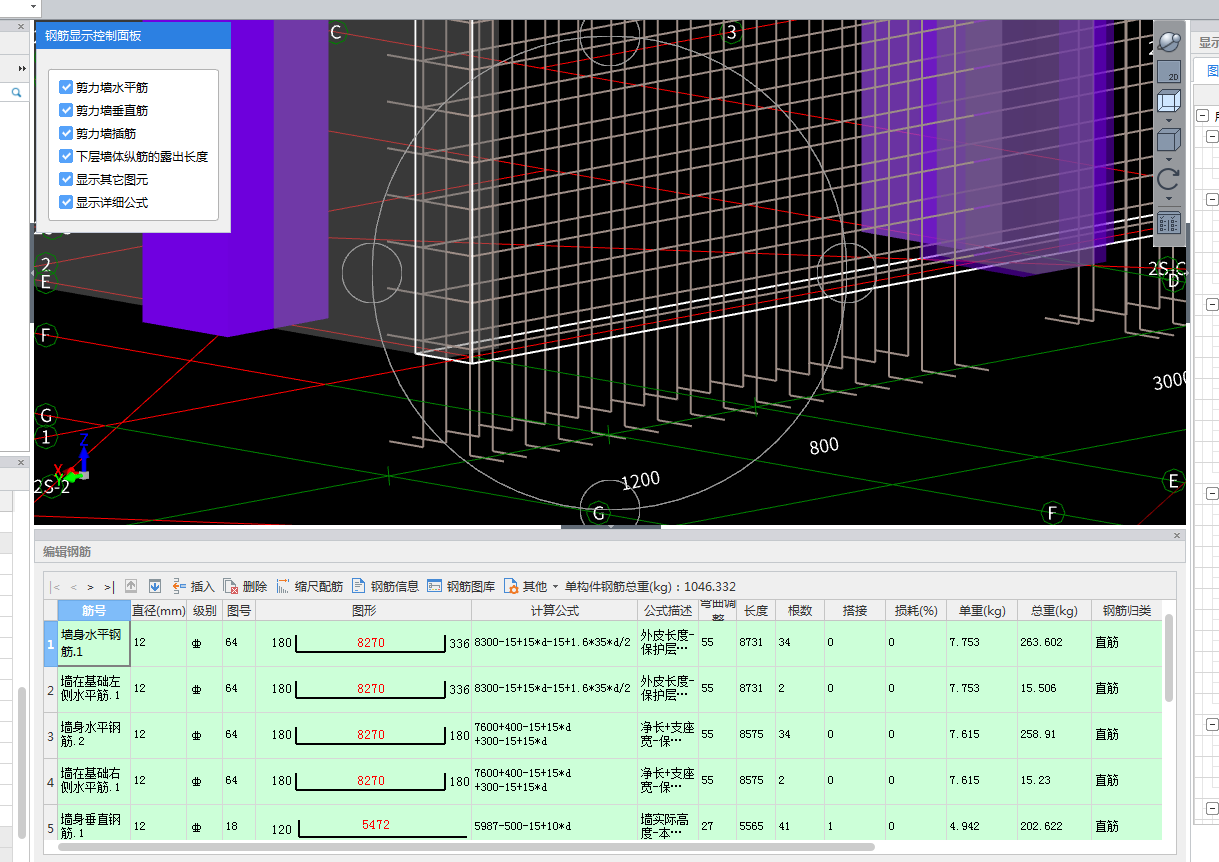Collapse second tree node in right panel
1219x862 pixels.
point(1212,136)
